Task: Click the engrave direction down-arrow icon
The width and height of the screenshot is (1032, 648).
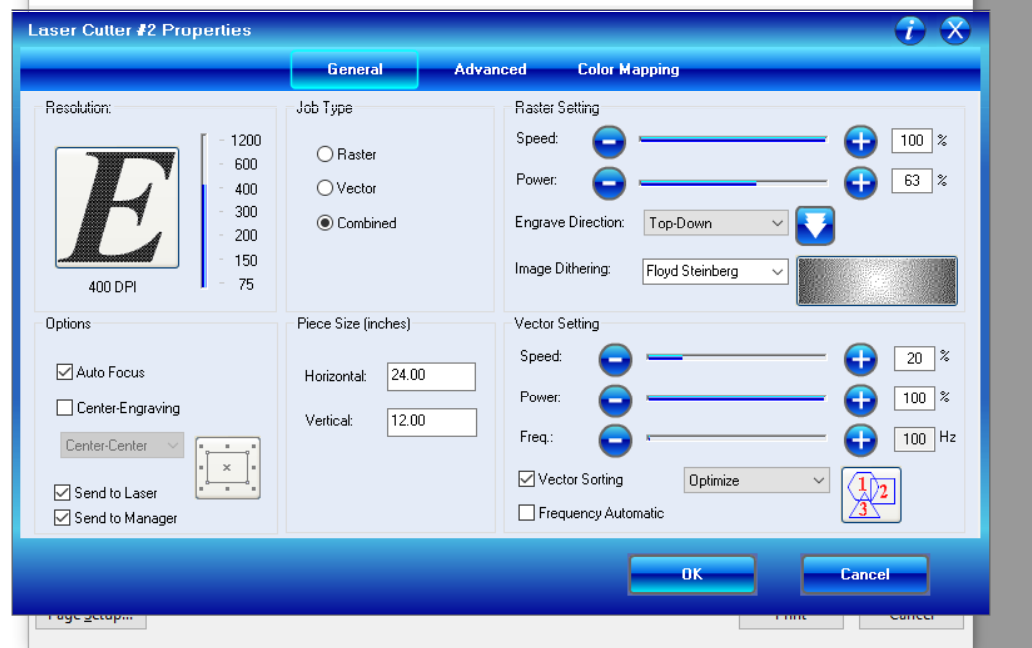Action: pyautogui.click(x=815, y=226)
